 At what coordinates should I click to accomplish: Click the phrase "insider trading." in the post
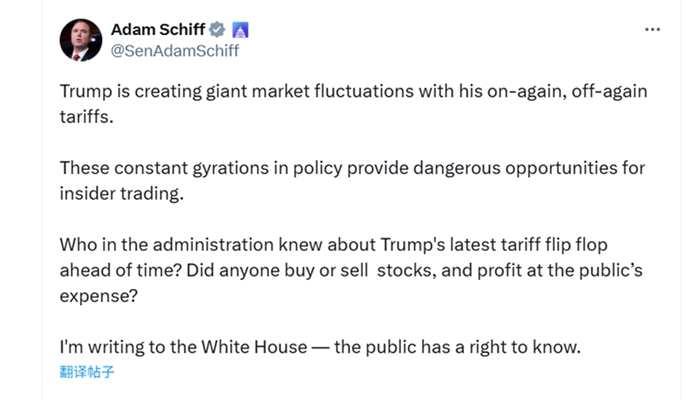122,193
